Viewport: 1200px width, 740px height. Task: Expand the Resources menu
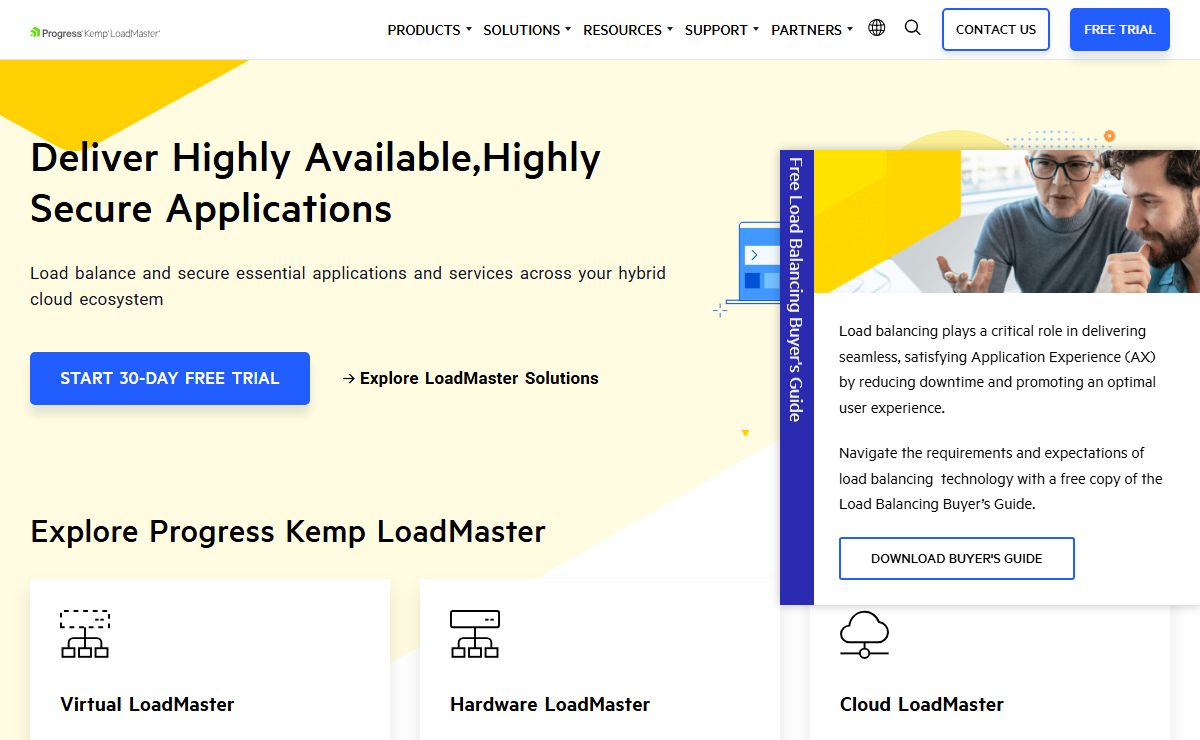coord(628,30)
